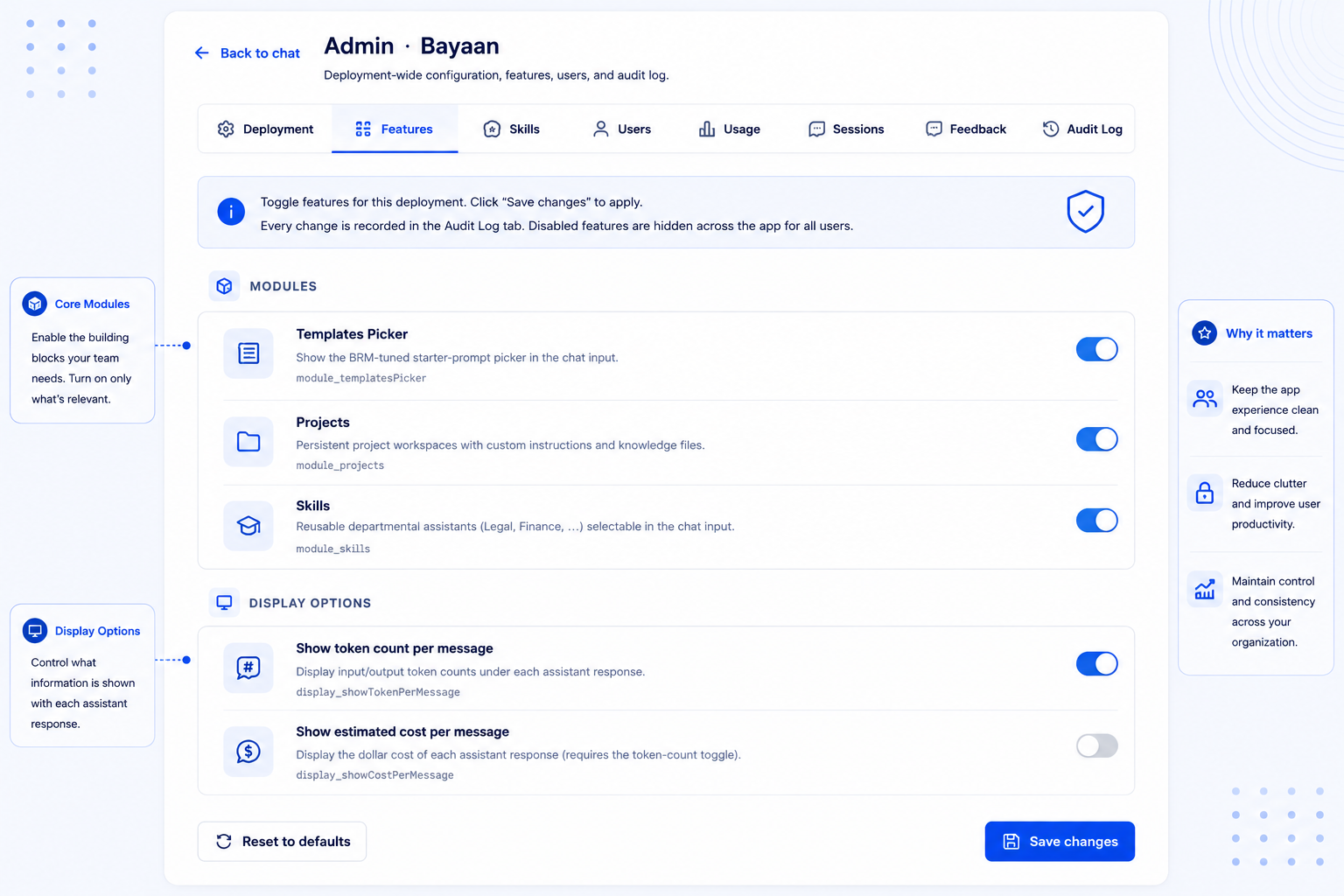The image size is (1344, 896).
Task: Click the DISPLAY OPTIONS section heading
Action: click(x=310, y=603)
